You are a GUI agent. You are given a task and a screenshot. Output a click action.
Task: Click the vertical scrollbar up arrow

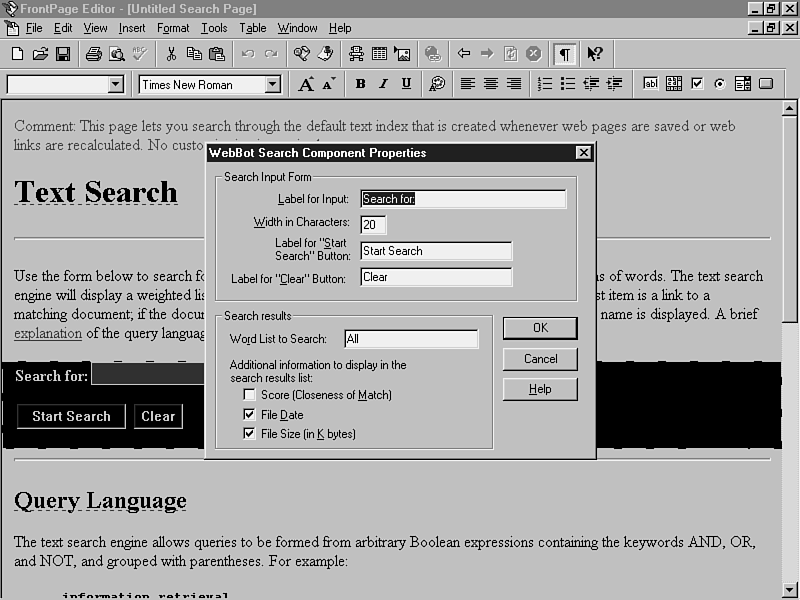pyautogui.click(x=790, y=109)
